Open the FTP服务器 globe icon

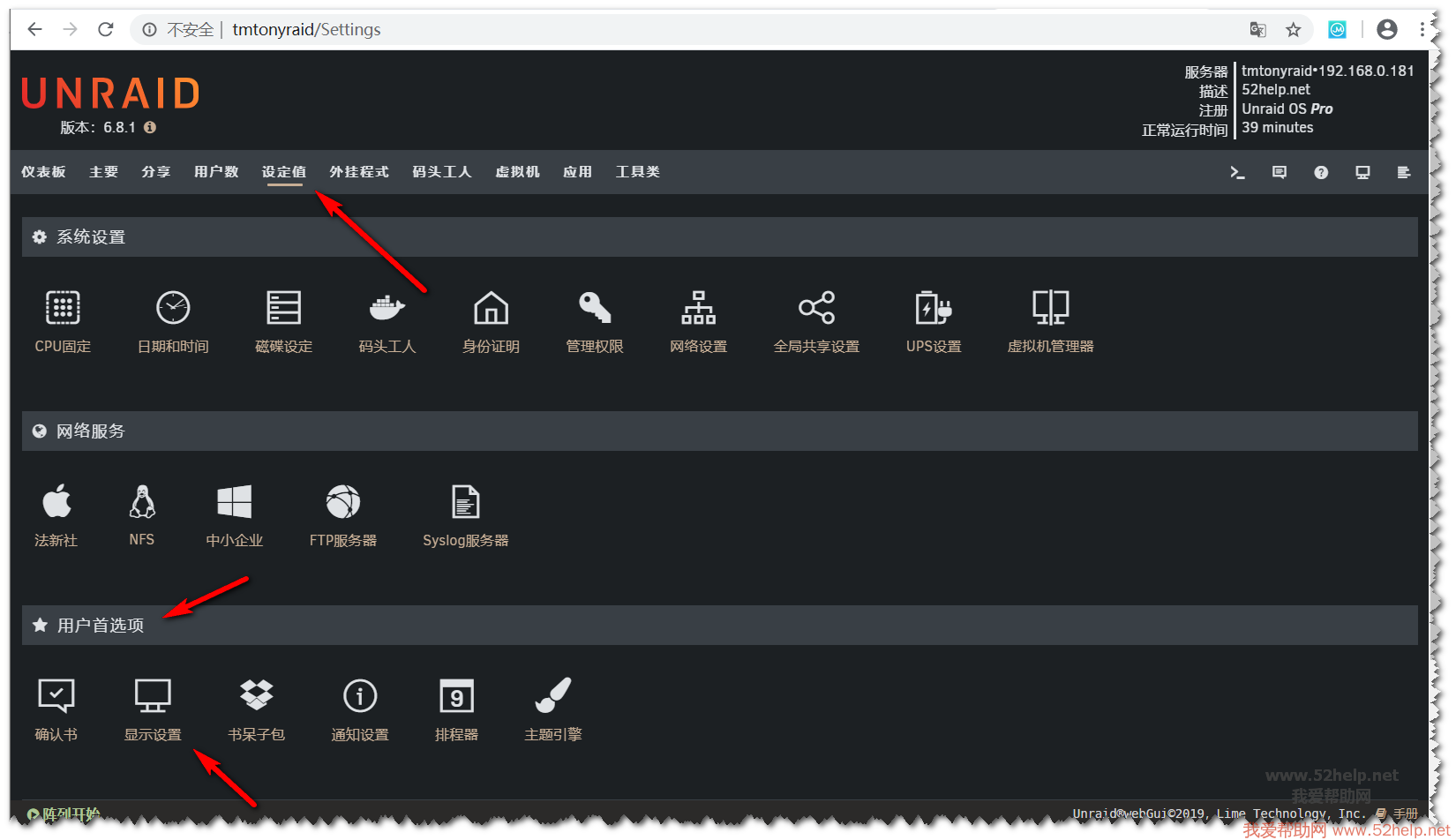[343, 502]
